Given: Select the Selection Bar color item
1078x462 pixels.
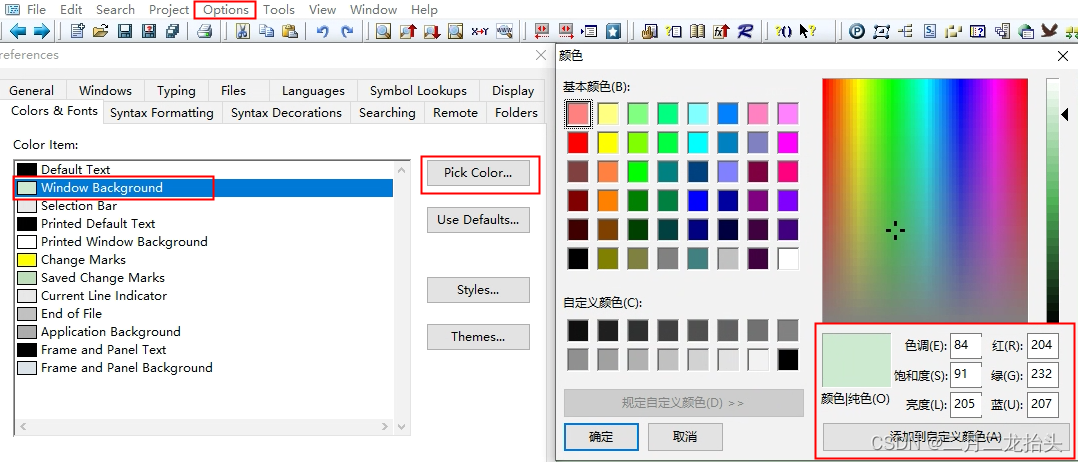Looking at the screenshot, I should (x=204, y=206).
